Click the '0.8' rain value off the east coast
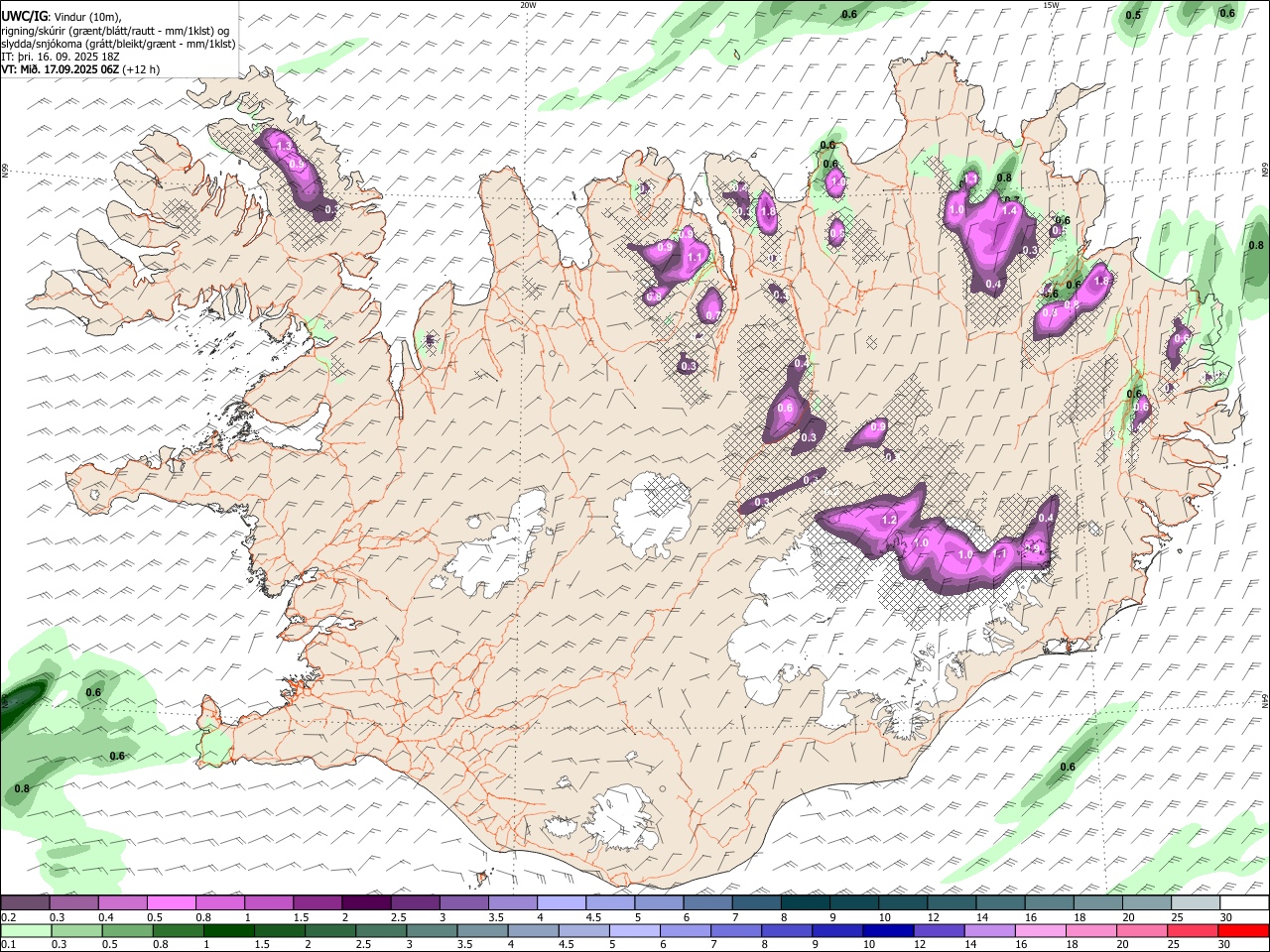 (x=1256, y=245)
